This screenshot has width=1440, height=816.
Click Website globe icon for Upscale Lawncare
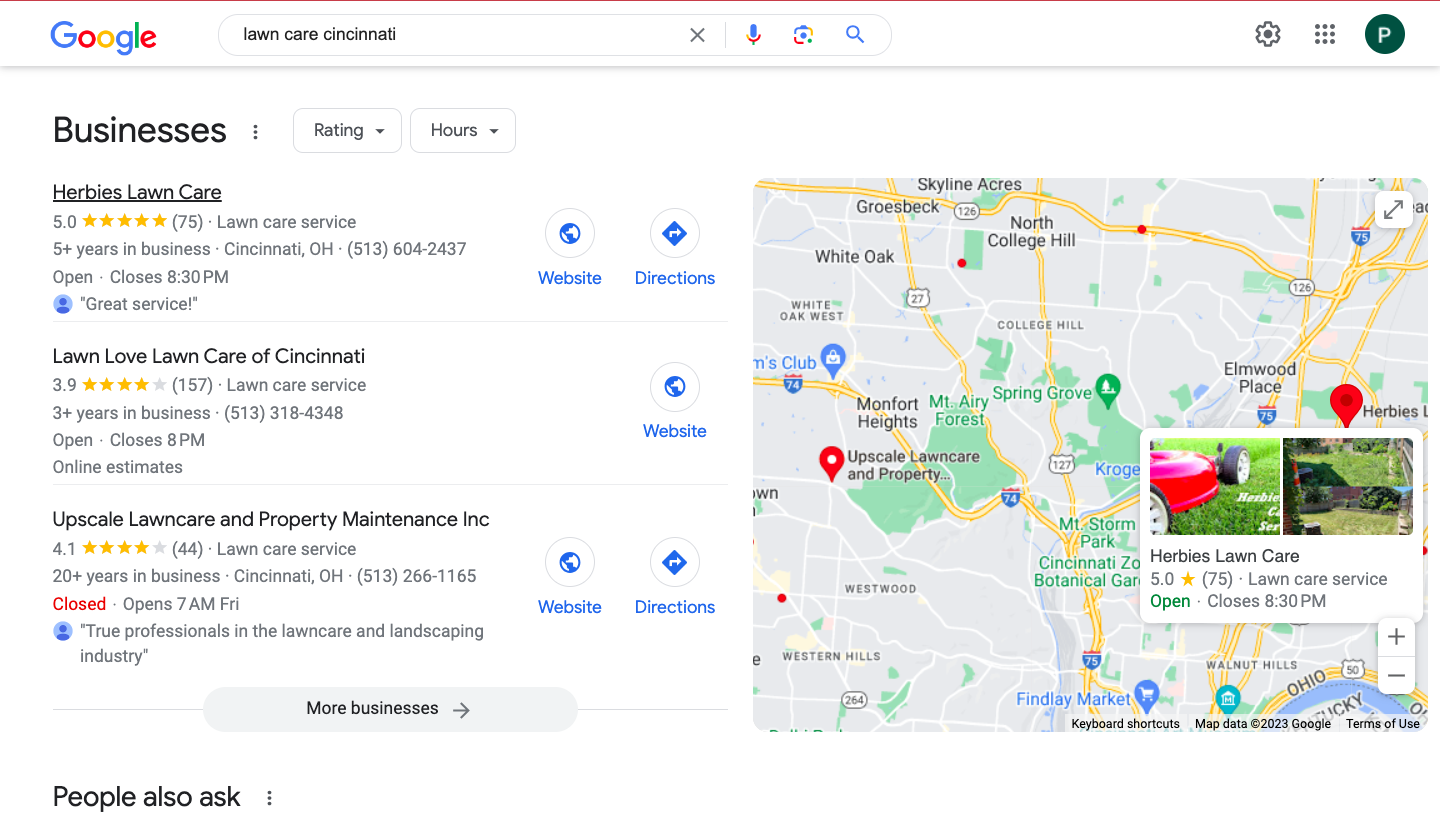[x=570, y=563]
